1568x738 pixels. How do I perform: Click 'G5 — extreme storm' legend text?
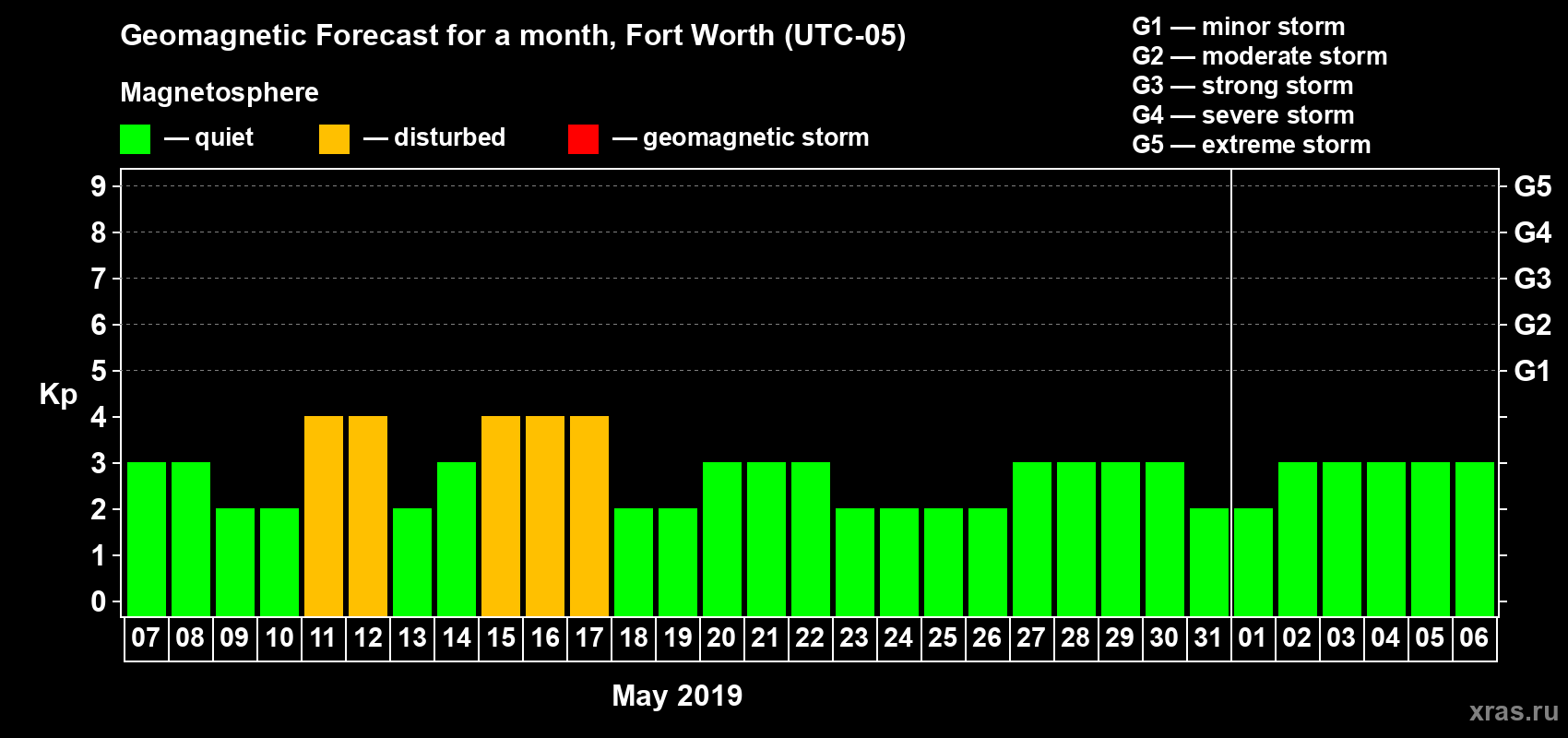coord(1251,145)
